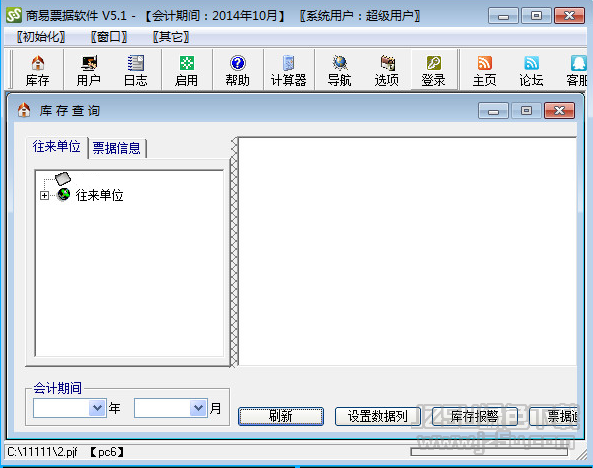Click the house icon of 库存查询 window
Viewport: 593px width, 468px height.
(x=24, y=110)
